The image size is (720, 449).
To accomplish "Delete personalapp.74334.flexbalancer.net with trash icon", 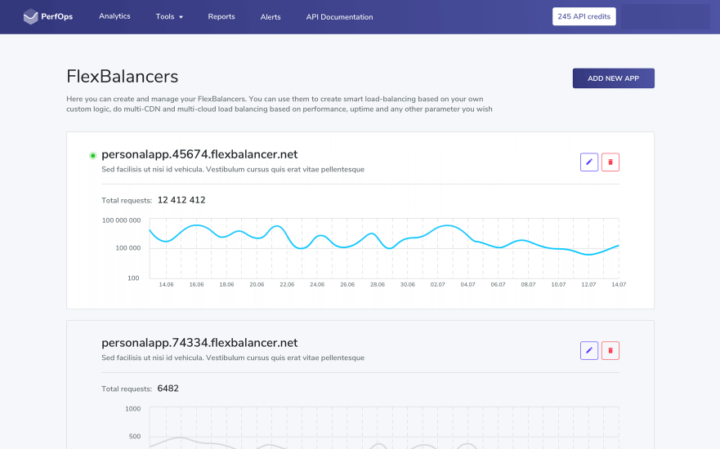I will pyautogui.click(x=610, y=351).
